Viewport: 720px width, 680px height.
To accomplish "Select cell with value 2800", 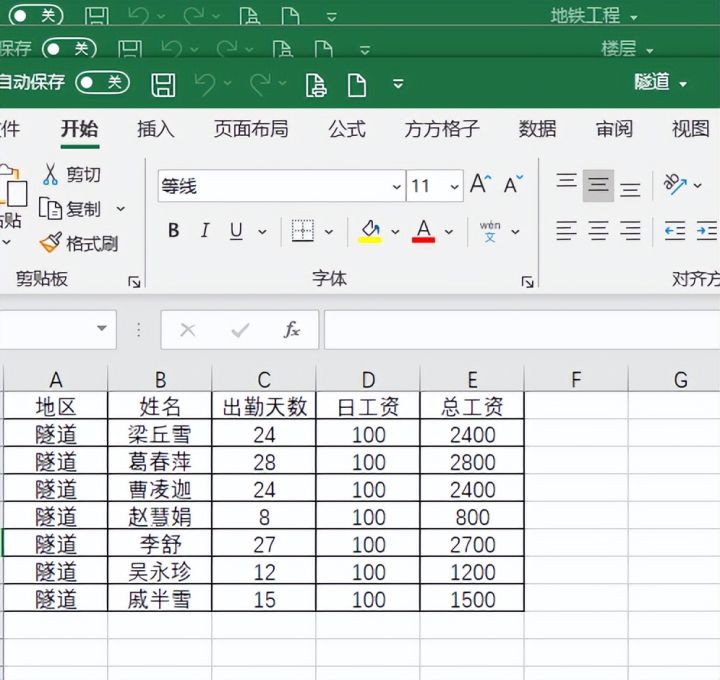I will (x=472, y=461).
